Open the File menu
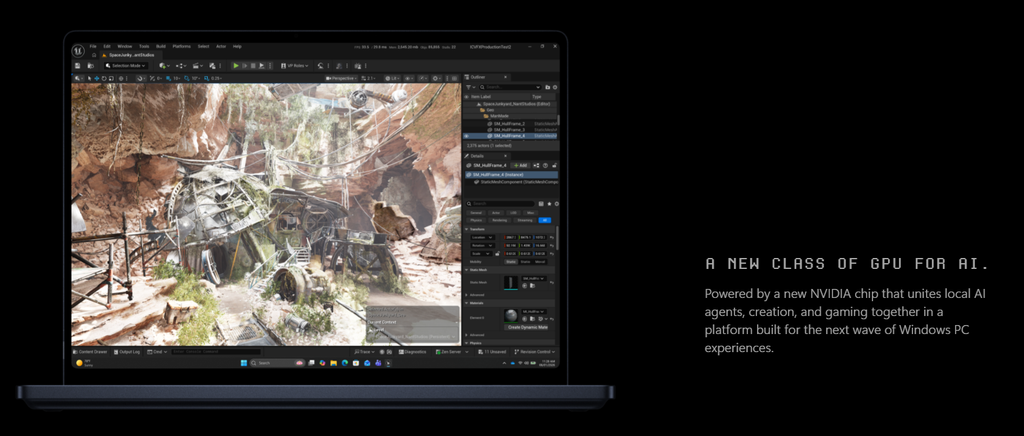The width and height of the screenshot is (1024, 436). (x=93, y=46)
